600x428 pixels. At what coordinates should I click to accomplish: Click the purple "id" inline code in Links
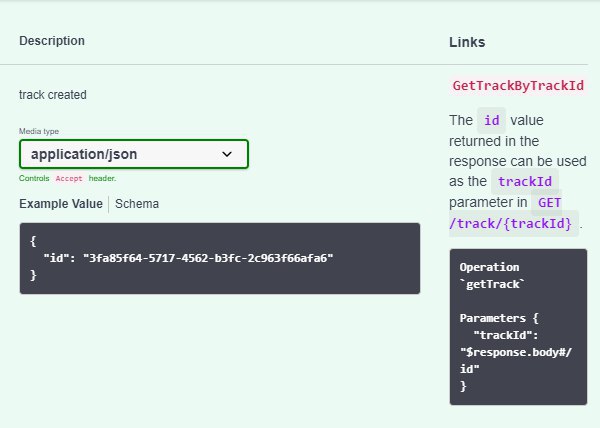coord(491,120)
